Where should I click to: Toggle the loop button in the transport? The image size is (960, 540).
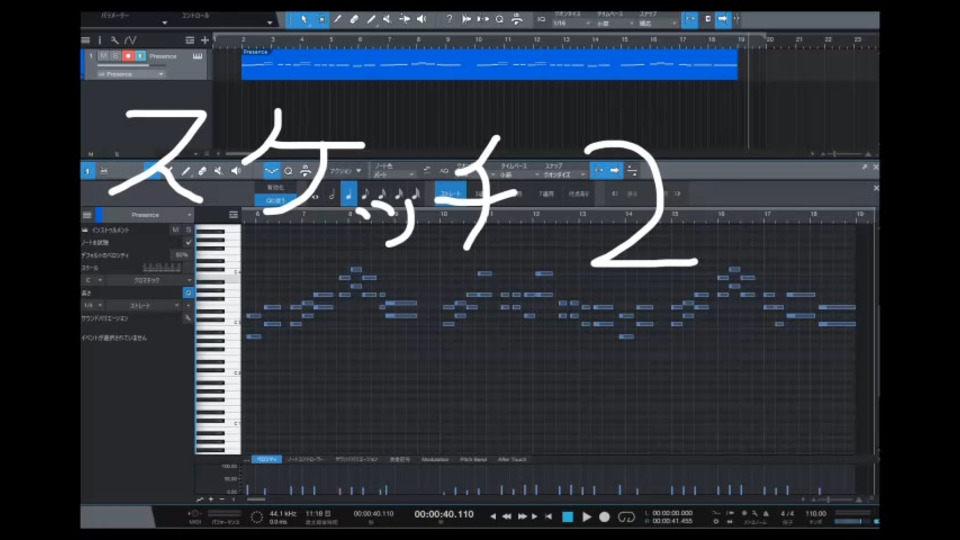(x=626, y=517)
